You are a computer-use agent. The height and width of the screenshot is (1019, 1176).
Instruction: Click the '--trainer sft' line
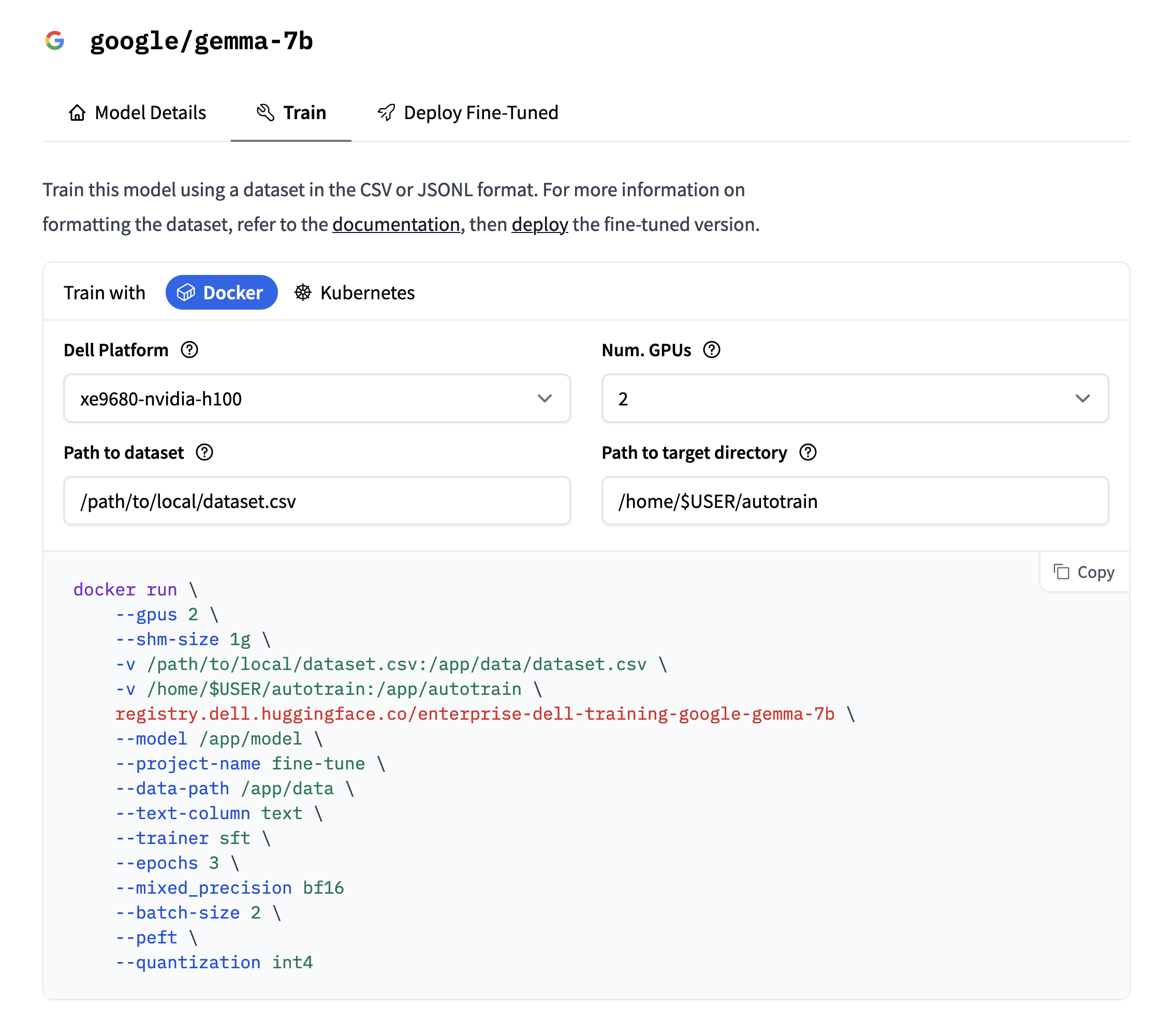point(193,838)
